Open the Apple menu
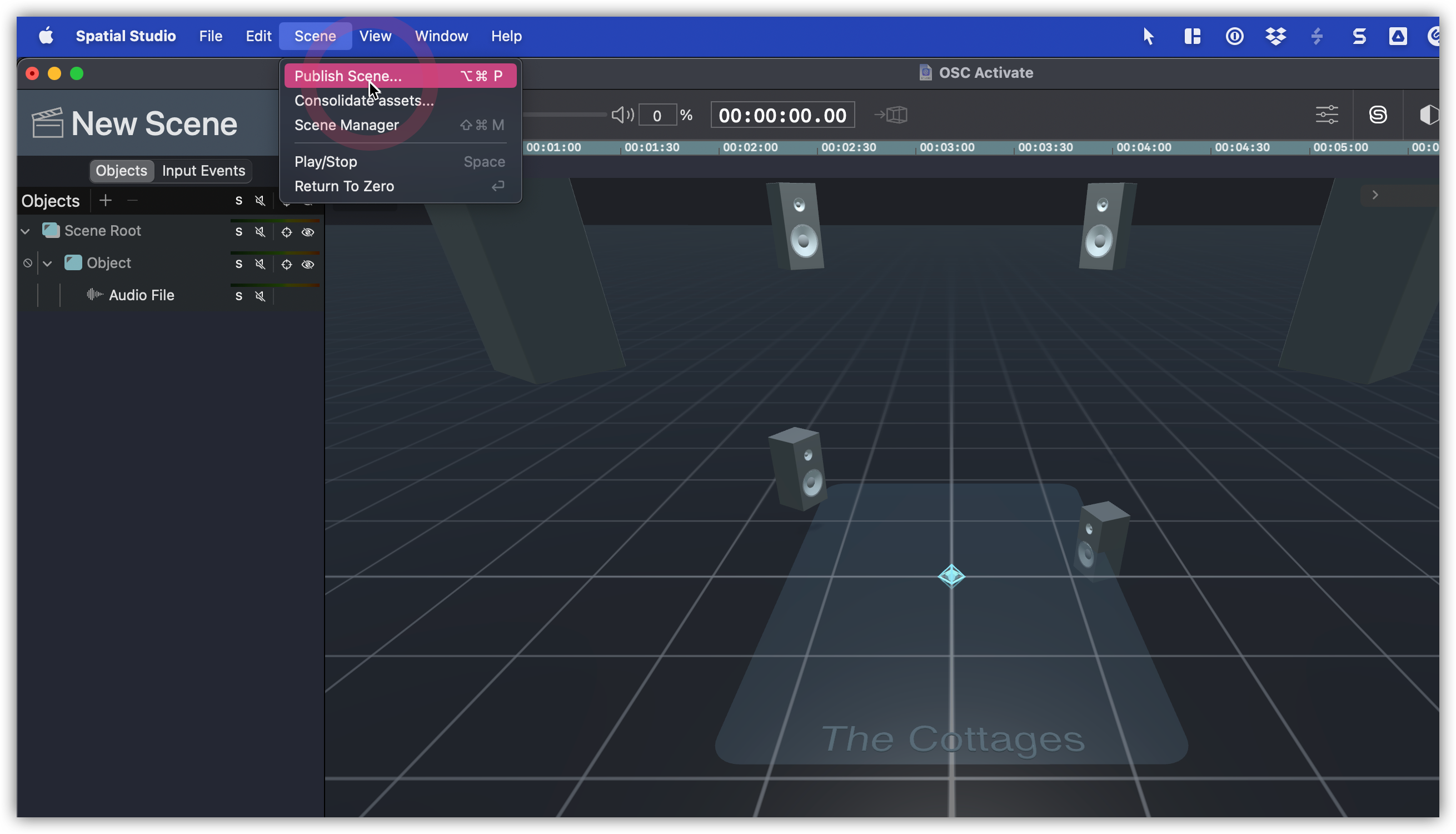This screenshot has width=1456, height=834. pos(46,36)
